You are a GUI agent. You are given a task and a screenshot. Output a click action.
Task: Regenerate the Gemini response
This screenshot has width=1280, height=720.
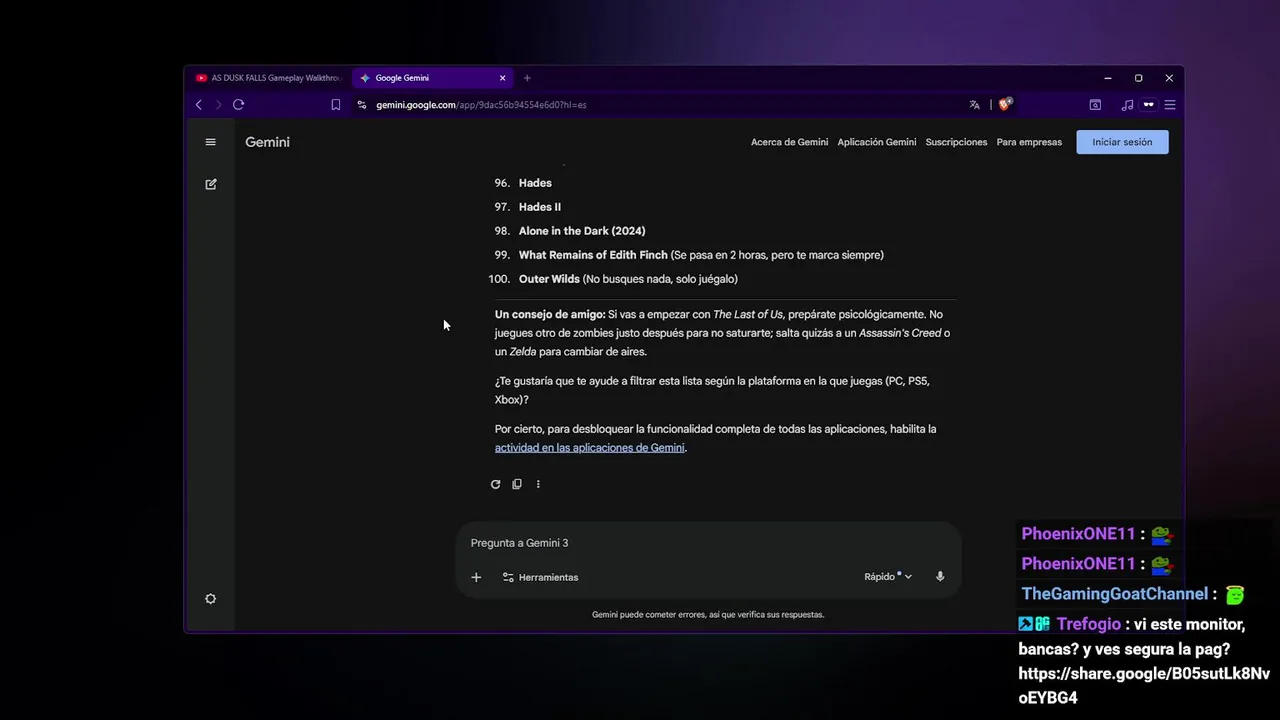tap(495, 484)
